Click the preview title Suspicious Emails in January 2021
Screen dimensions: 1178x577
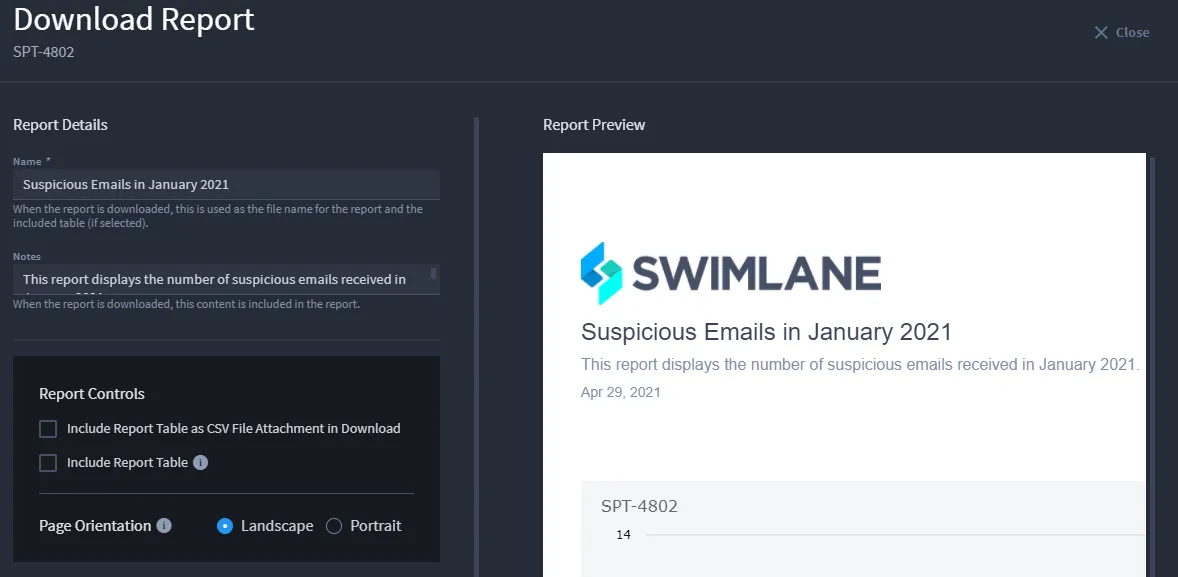(766, 331)
